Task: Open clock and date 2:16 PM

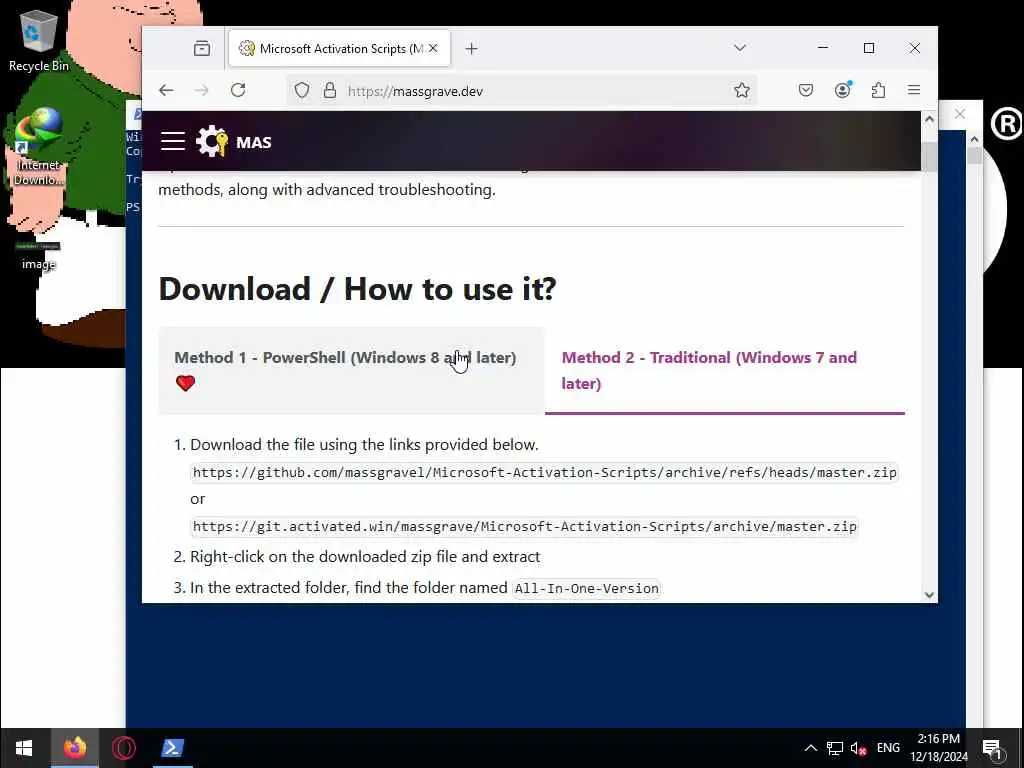Action: point(938,748)
